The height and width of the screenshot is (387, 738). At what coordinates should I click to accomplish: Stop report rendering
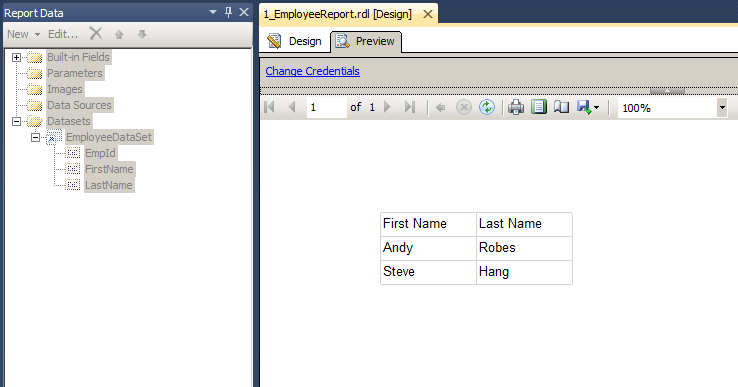[x=464, y=107]
